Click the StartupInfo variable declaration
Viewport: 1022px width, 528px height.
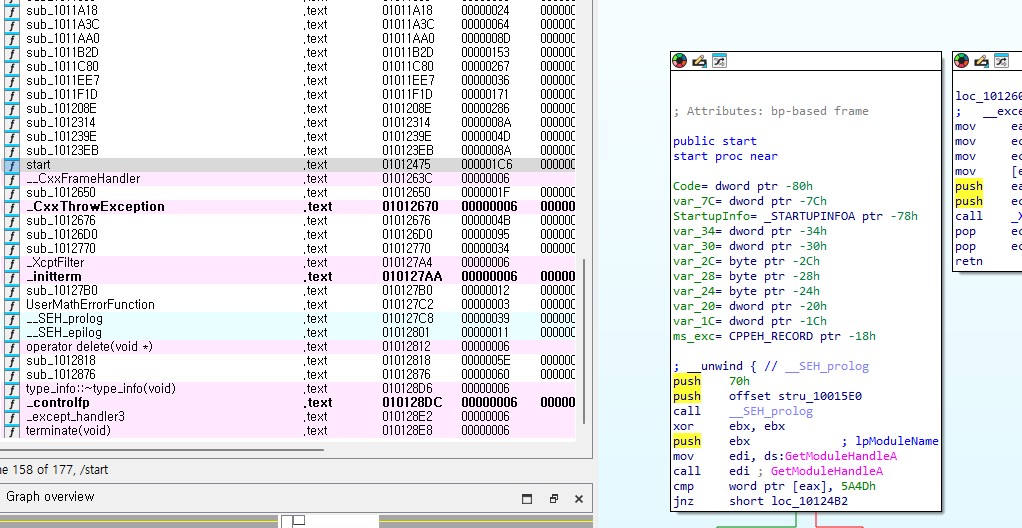[x=795, y=216]
